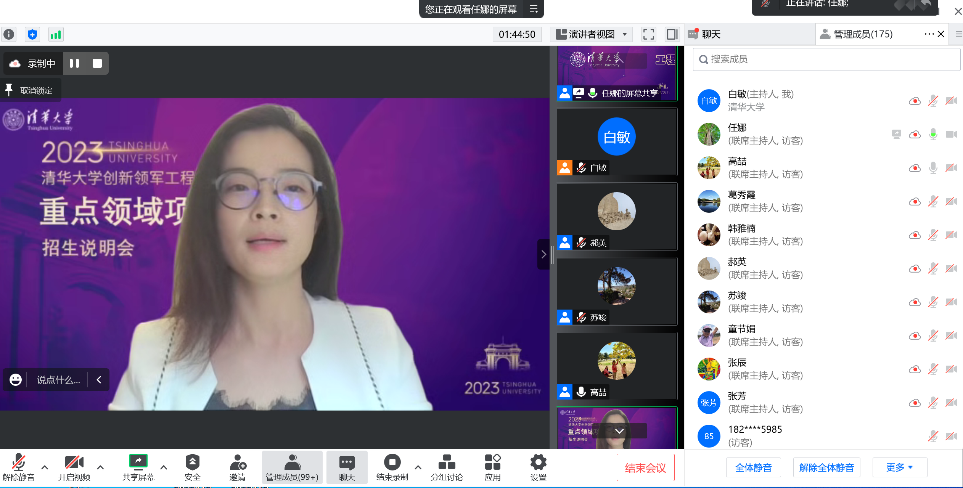Image resolution: width=963 pixels, height=488 pixels.
Task: Click 张辰's avatar in participants list
Action: click(709, 369)
